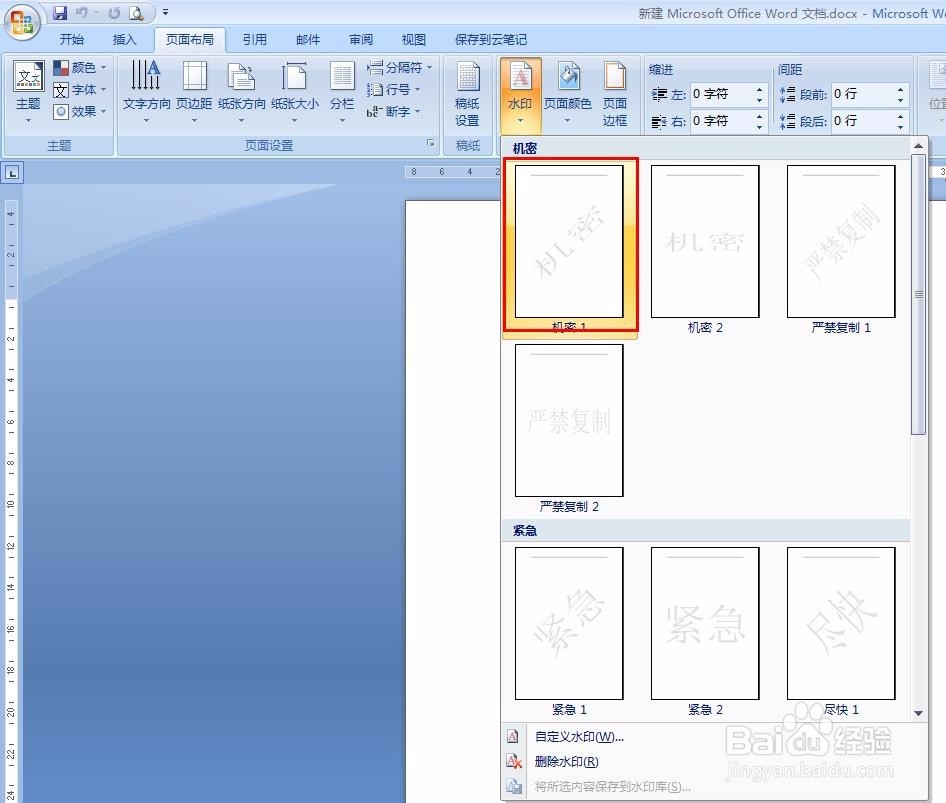The width and height of the screenshot is (946, 803).
Task: Switch to the 视图 tab
Action: (414, 40)
